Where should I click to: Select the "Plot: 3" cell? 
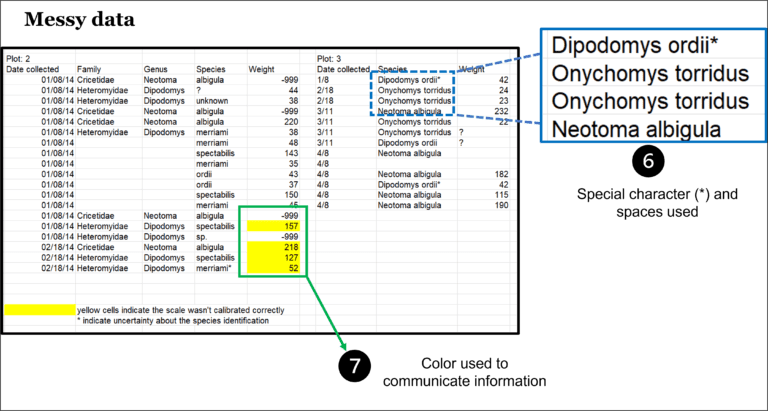(x=329, y=59)
